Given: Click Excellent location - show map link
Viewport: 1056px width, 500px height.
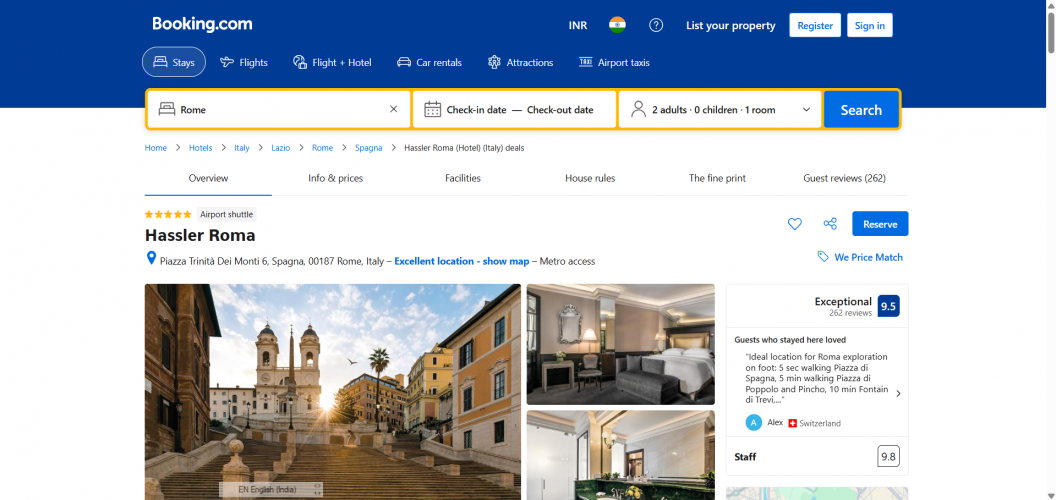Looking at the screenshot, I should [x=461, y=261].
